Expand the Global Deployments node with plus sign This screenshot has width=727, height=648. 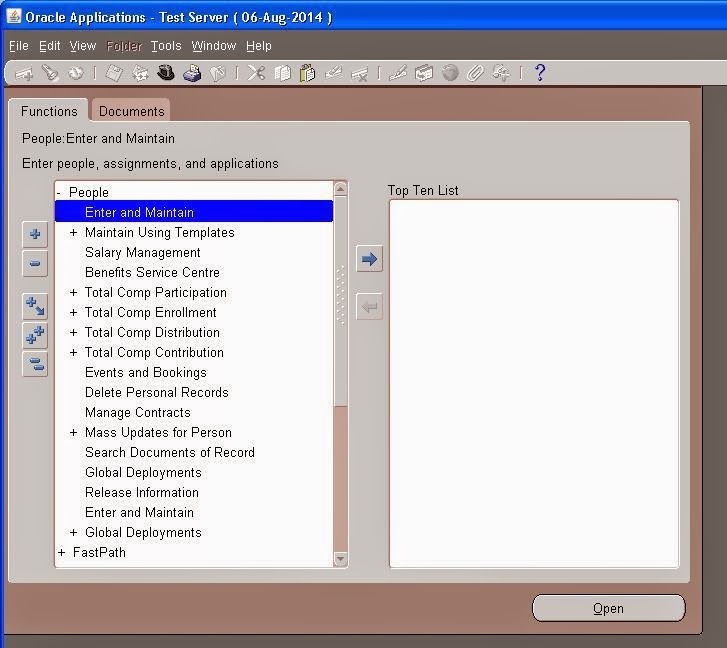pos(73,533)
